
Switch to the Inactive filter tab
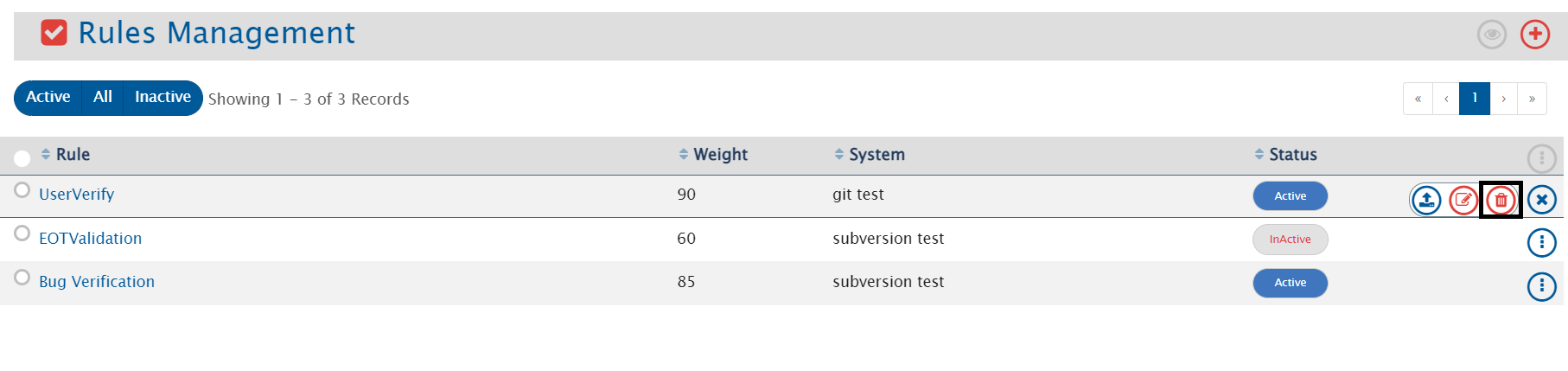pos(163,98)
